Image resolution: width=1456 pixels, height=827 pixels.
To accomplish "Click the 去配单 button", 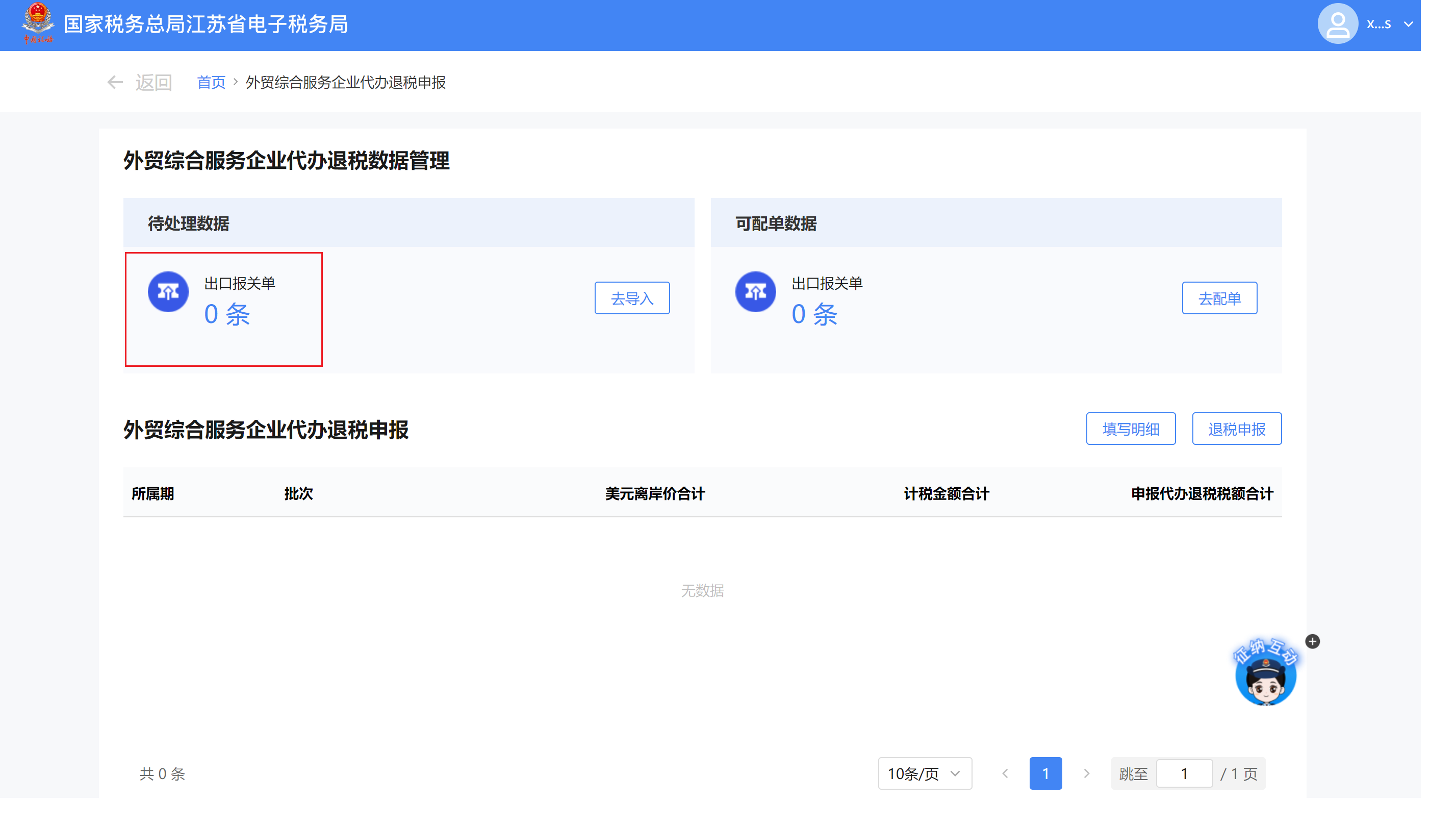I will [1219, 298].
